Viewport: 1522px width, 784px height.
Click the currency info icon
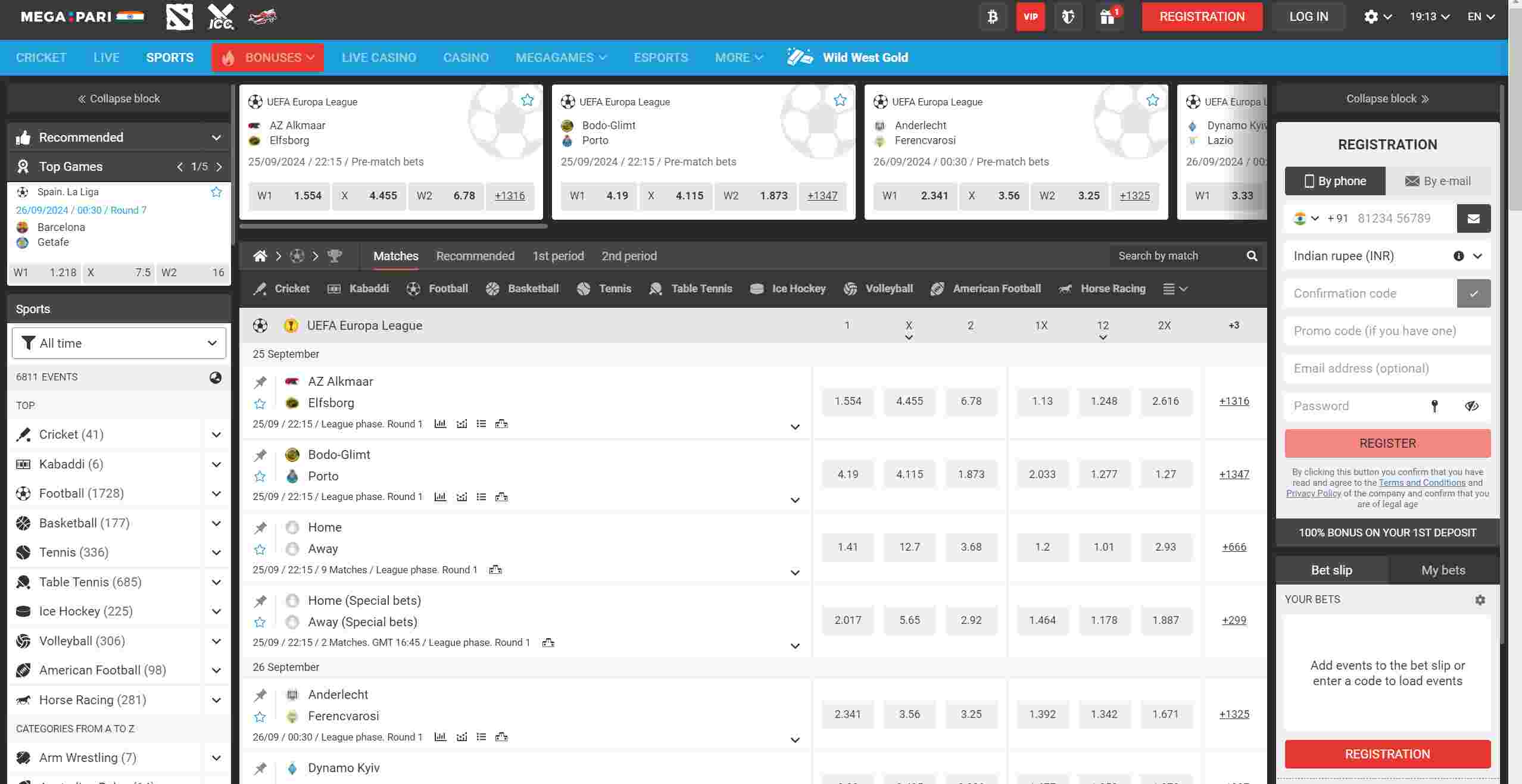point(1458,256)
